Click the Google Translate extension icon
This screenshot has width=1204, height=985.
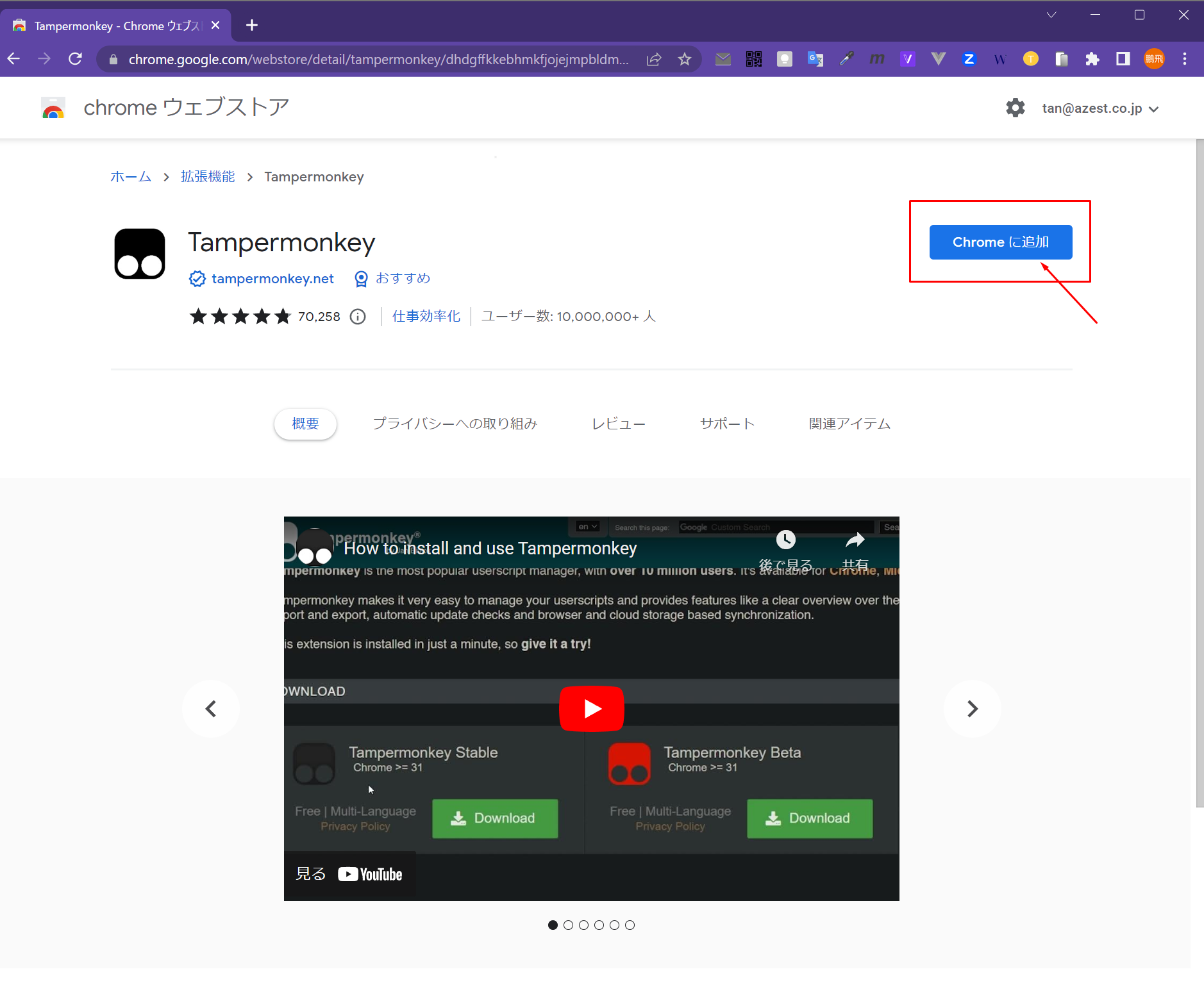[815, 60]
